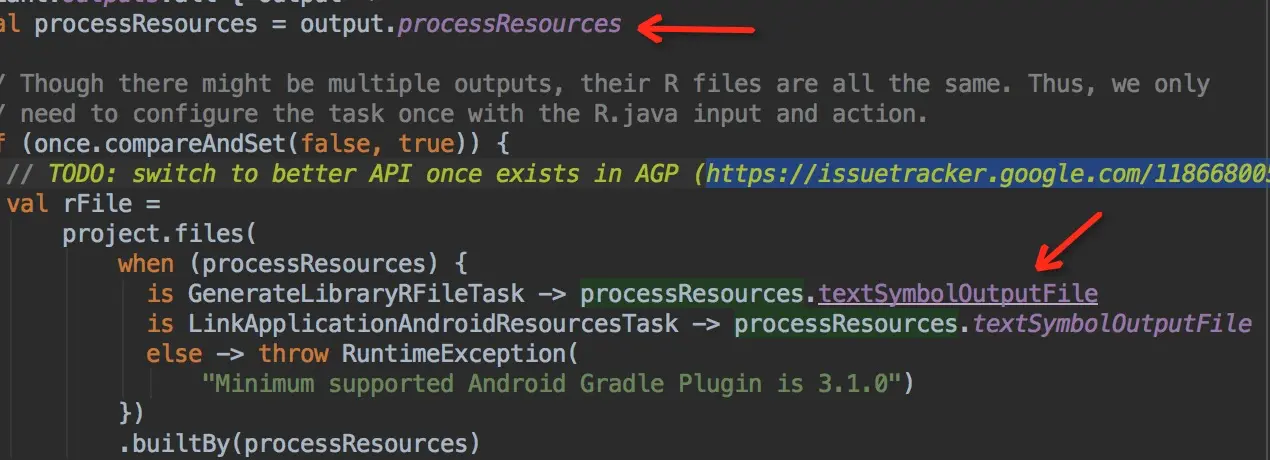1270x460 pixels.
Task: Click the "true" argument in compareAndSet
Action: click(425, 144)
